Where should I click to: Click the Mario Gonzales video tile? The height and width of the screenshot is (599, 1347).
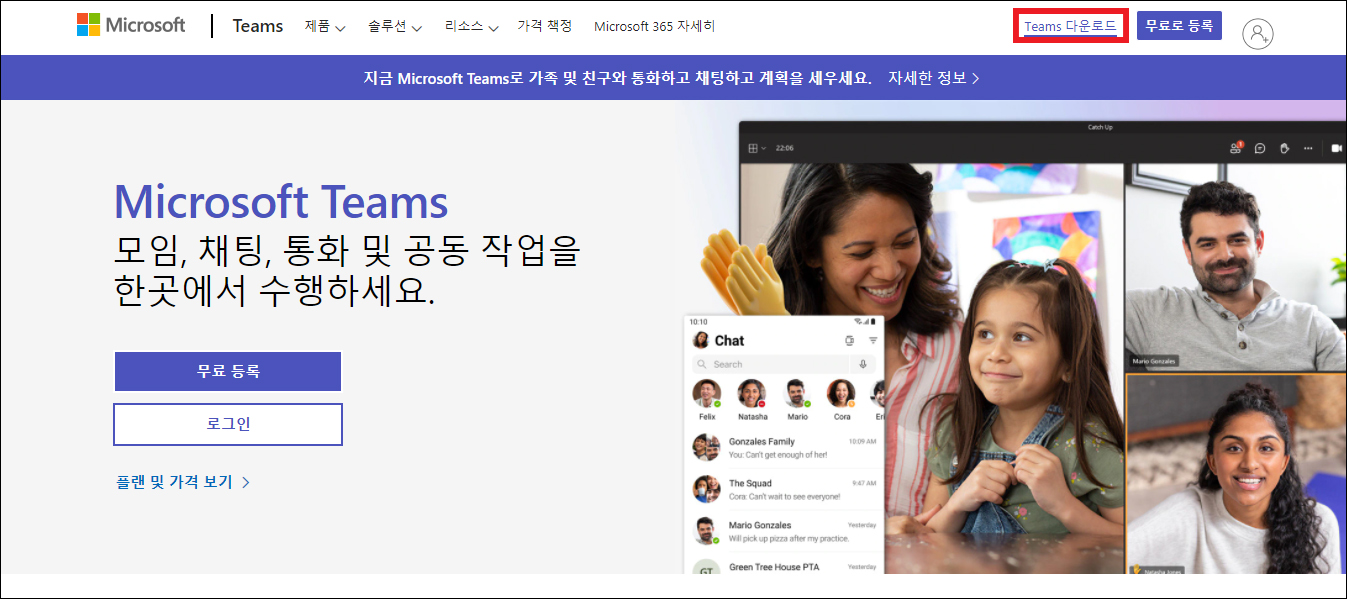tap(1235, 267)
